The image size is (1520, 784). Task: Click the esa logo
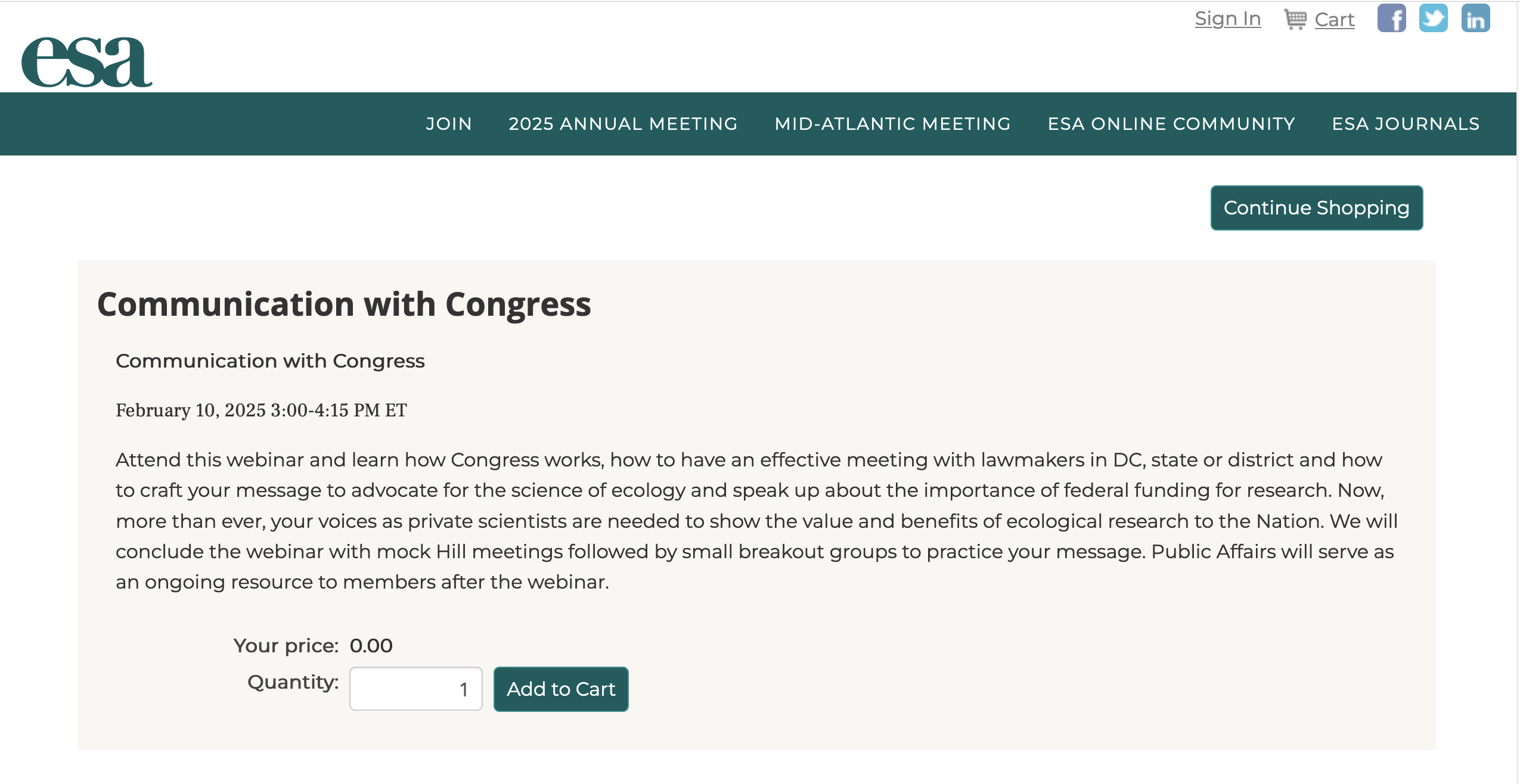point(87,62)
